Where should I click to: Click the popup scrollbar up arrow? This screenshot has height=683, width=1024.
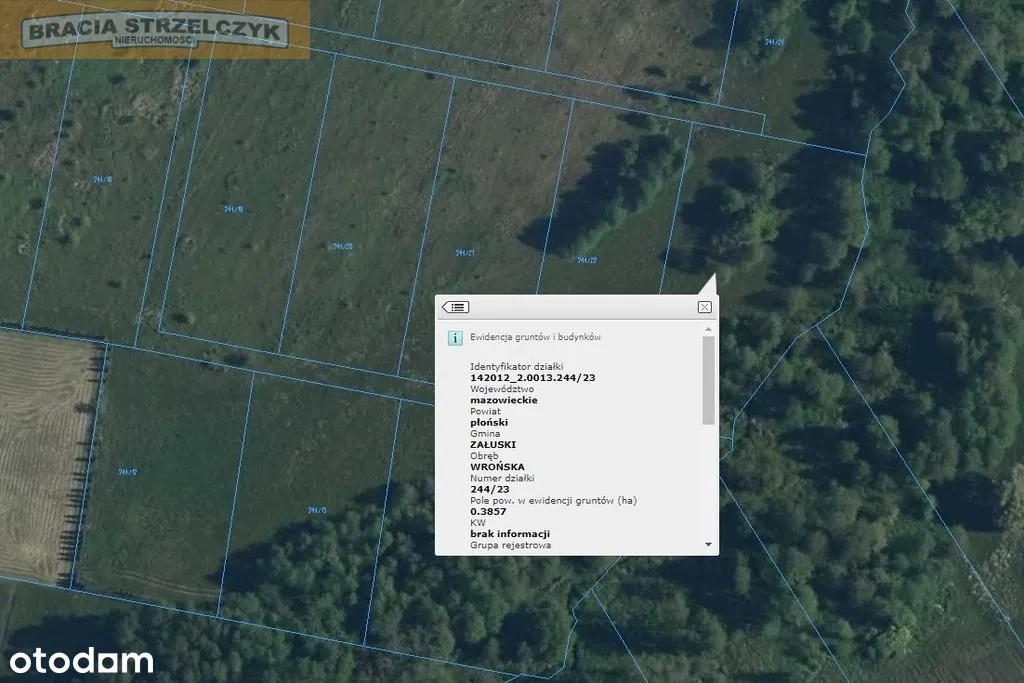pos(709,329)
